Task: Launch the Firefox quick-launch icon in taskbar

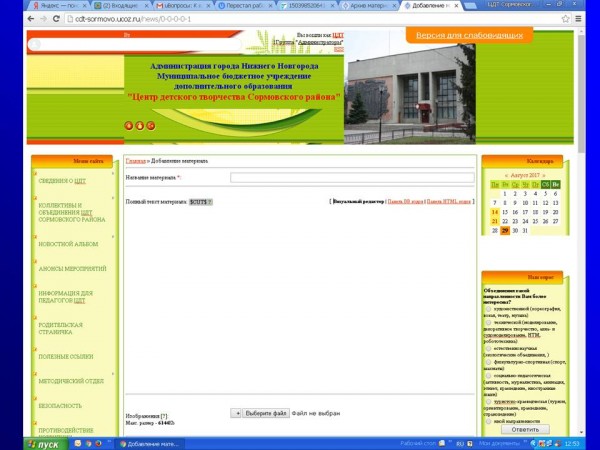Action: pos(98,443)
